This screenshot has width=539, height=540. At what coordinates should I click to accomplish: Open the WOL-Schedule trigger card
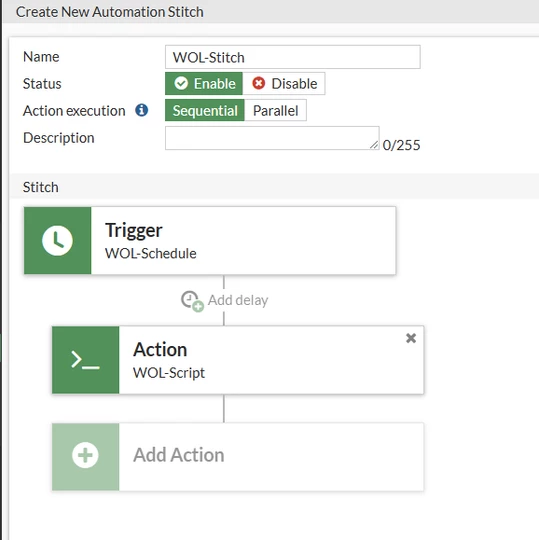[x=210, y=240]
